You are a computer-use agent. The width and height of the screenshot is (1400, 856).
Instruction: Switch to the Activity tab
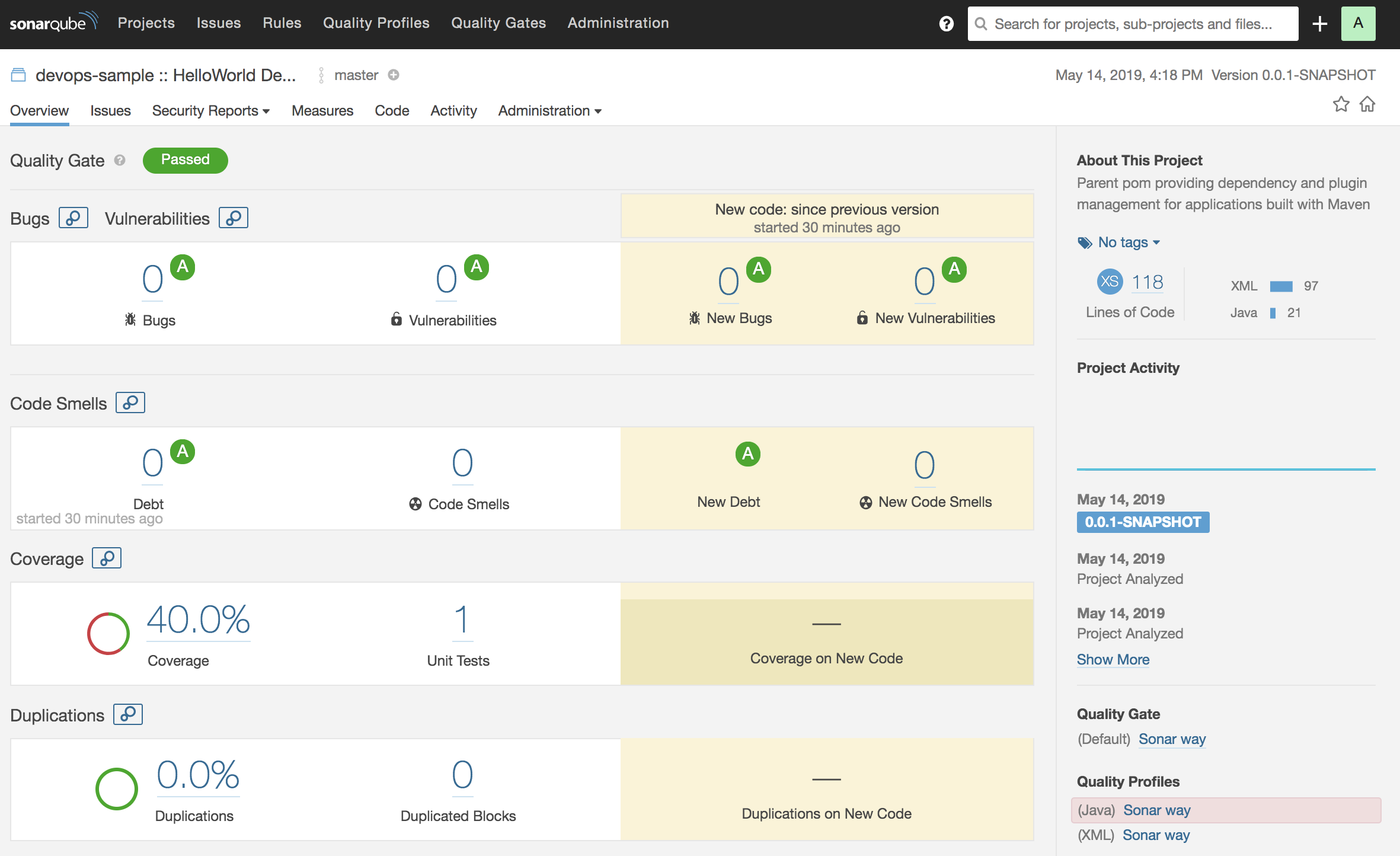(453, 111)
